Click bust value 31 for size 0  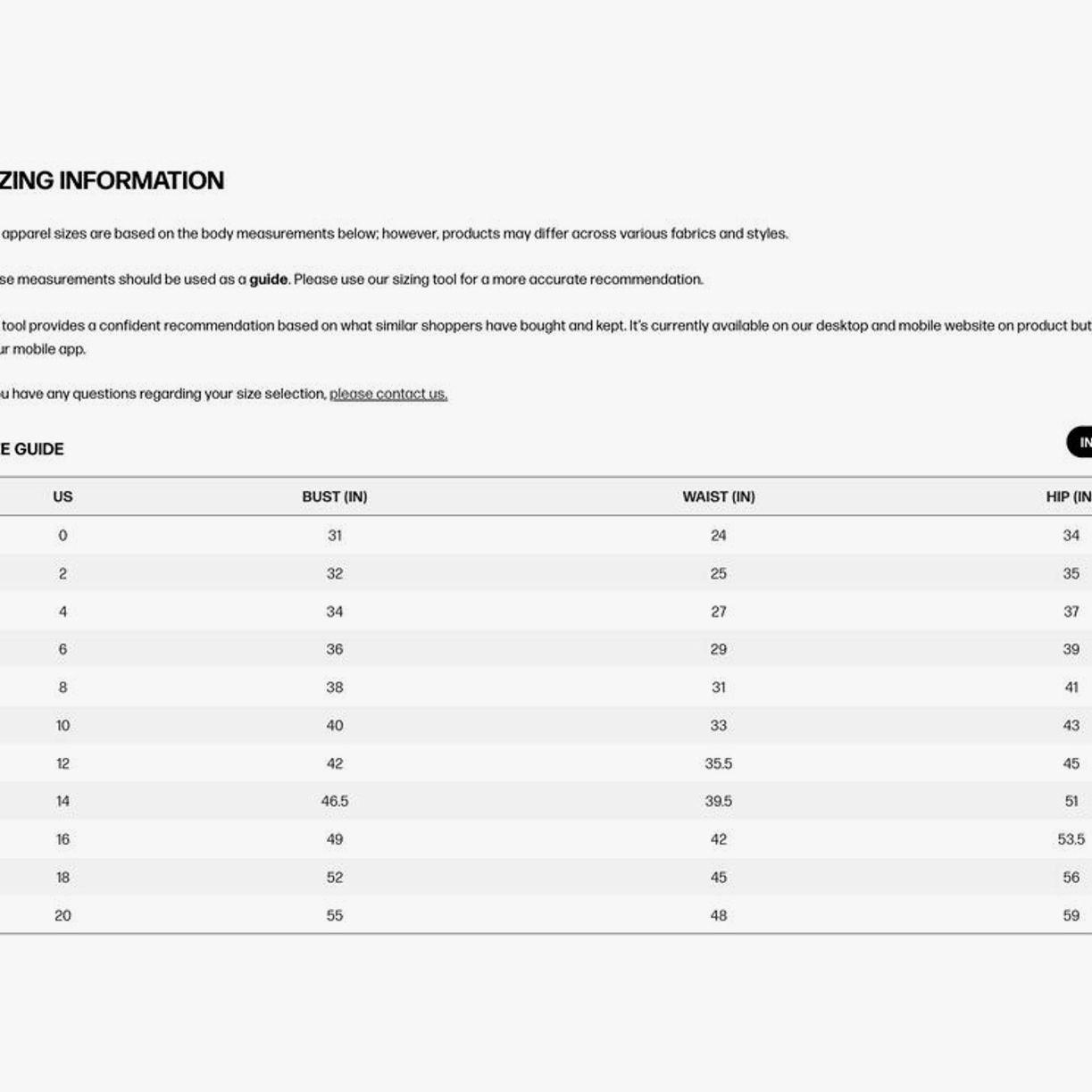tap(335, 536)
